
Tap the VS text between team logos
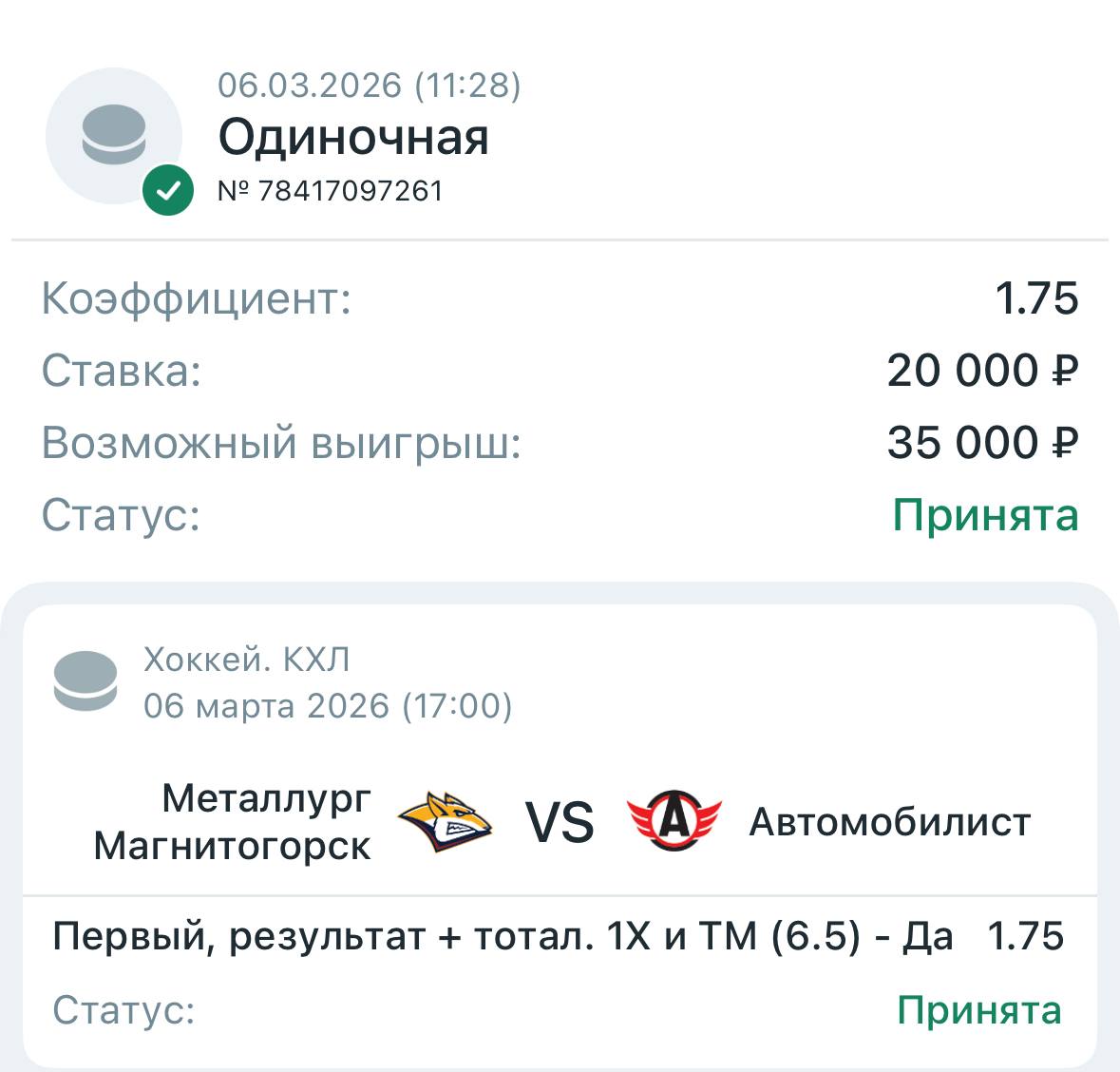point(560,822)
